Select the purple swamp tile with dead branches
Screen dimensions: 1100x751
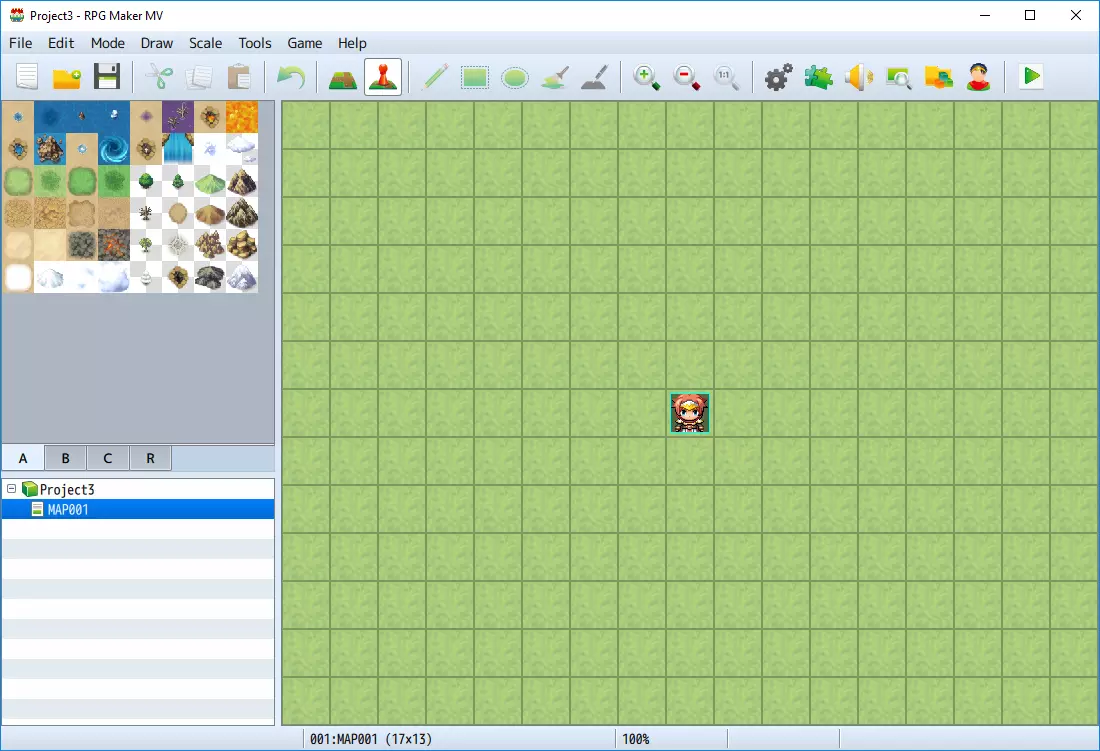[178, 117]
